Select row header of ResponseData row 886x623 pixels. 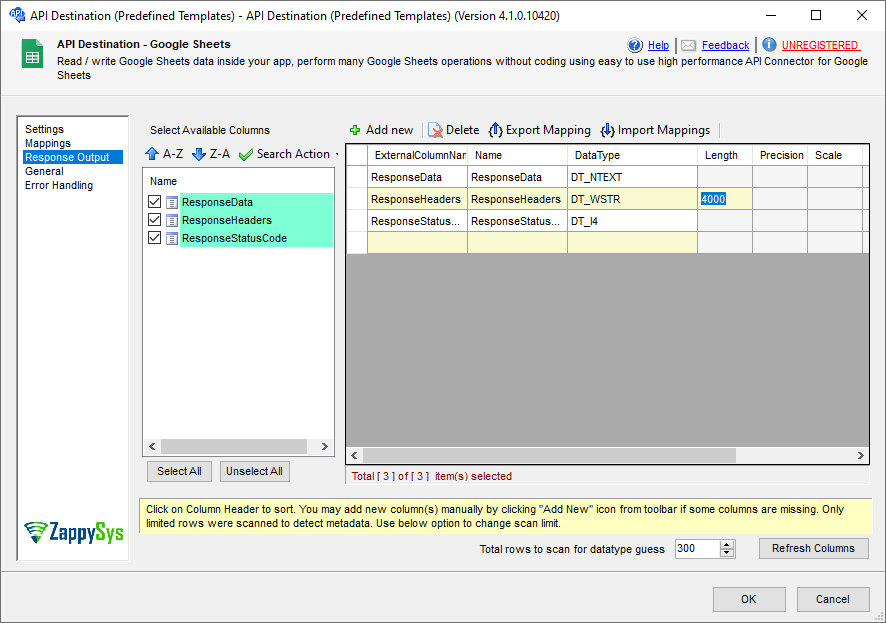click(357, 177)
